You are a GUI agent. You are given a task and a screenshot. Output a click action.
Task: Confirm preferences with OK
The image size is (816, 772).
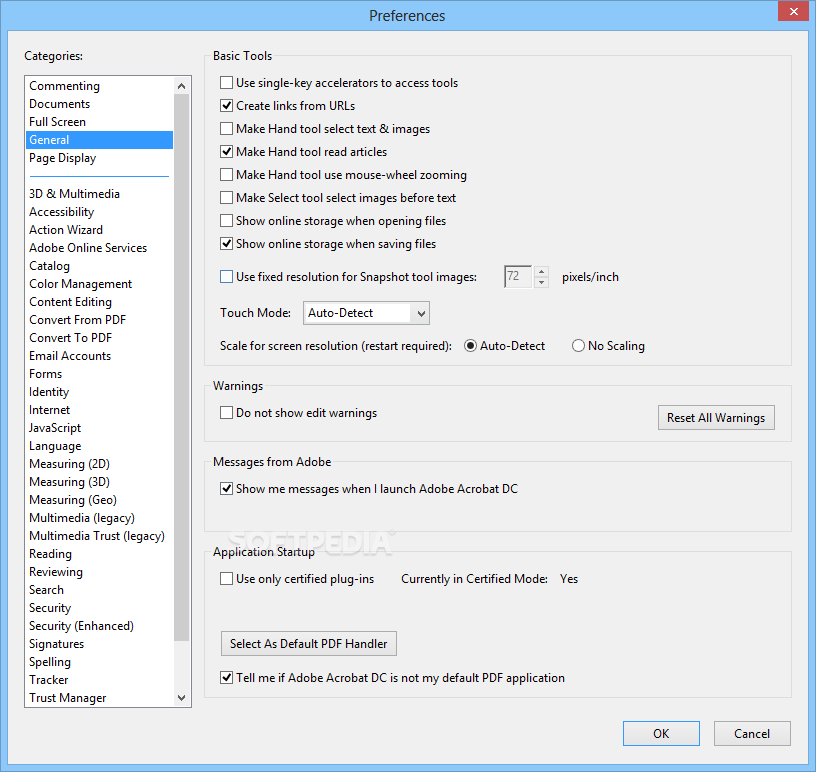(x=661, y=733)
